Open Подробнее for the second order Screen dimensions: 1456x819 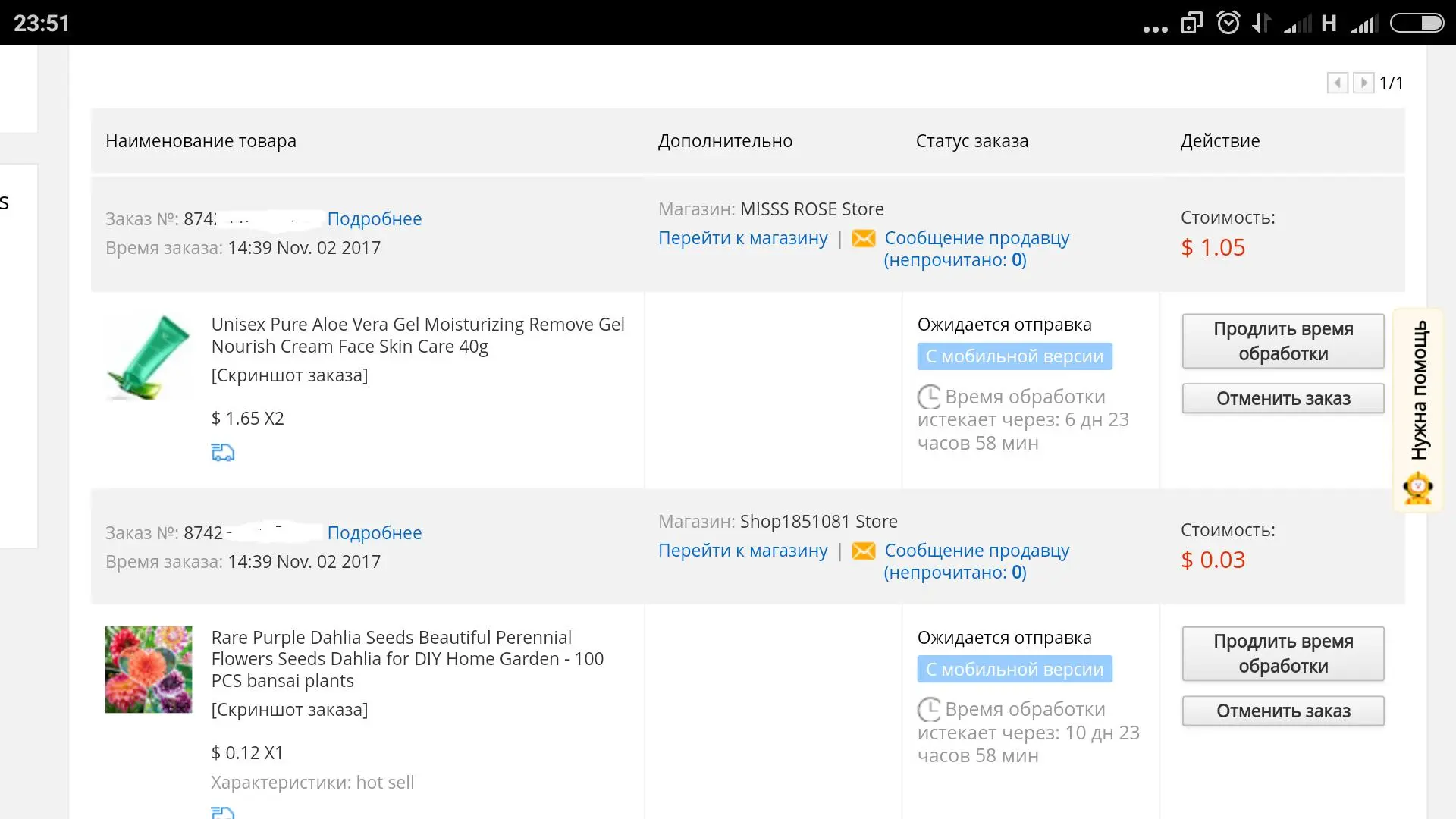375,533
